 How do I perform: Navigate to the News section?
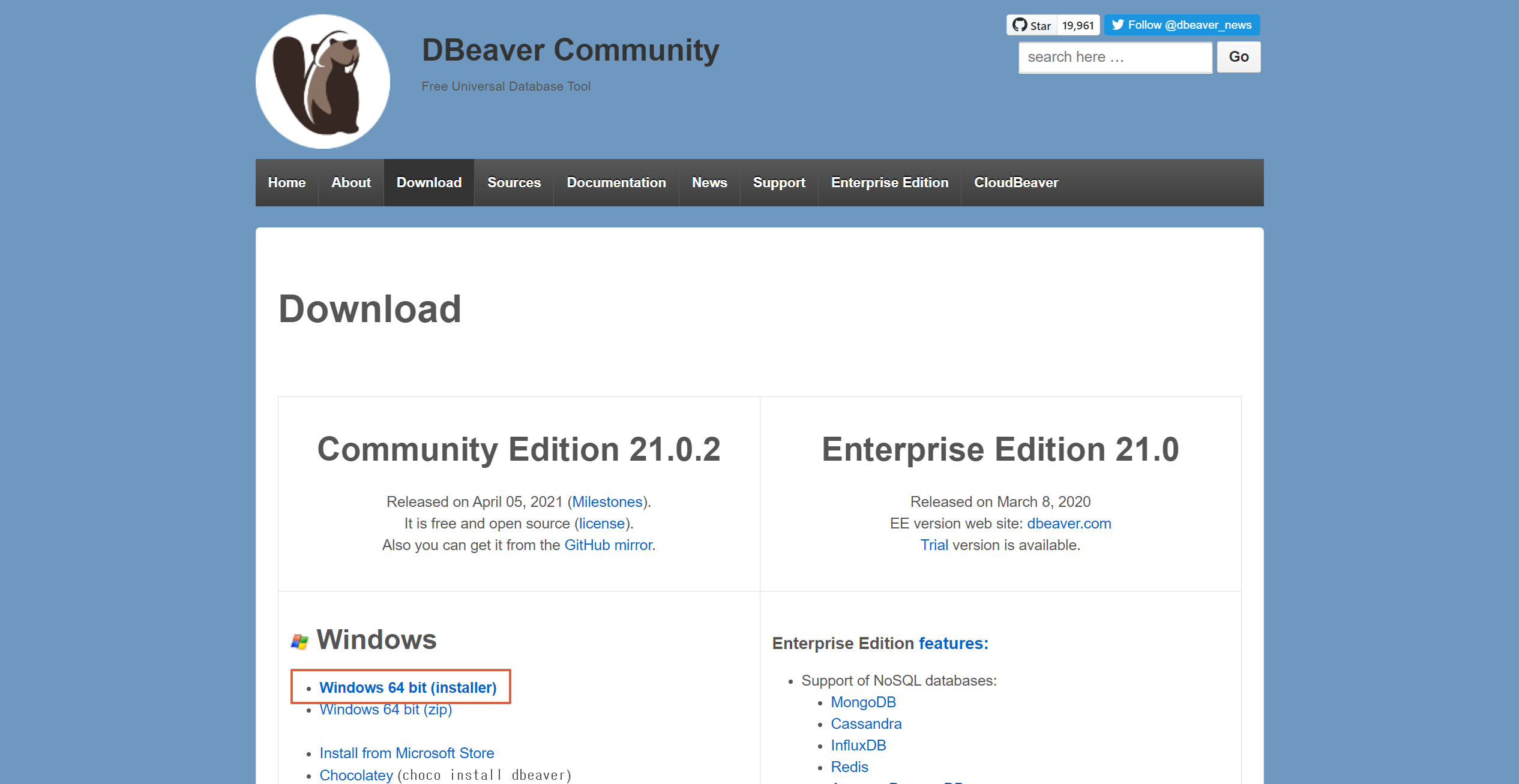point(709,182)
